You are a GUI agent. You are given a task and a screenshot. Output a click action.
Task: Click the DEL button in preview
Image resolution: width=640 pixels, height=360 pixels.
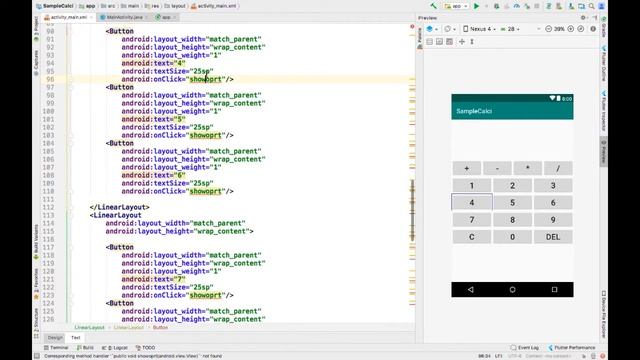(x=553, y=237)
